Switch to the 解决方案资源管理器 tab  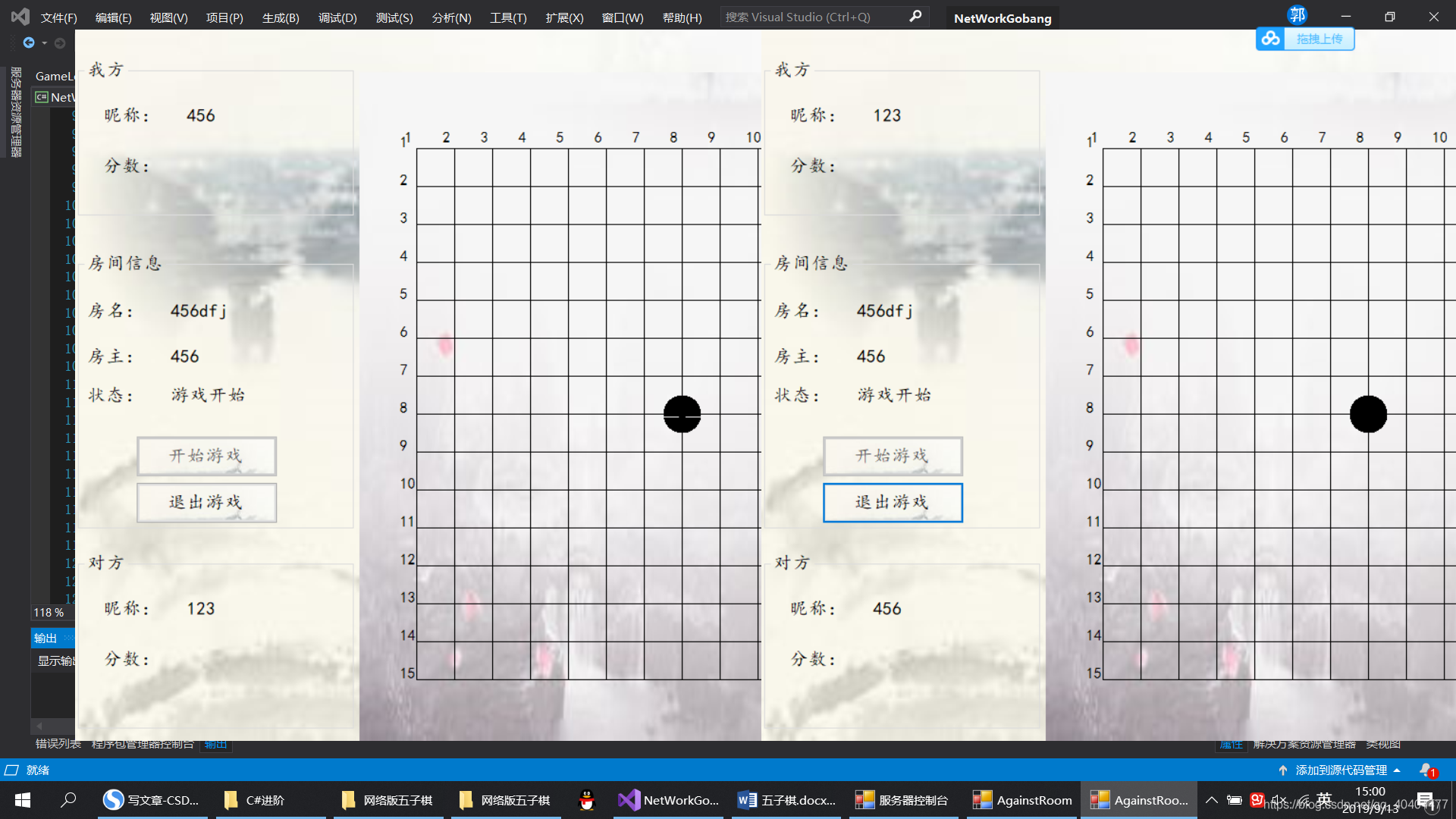click(1304, 744)
